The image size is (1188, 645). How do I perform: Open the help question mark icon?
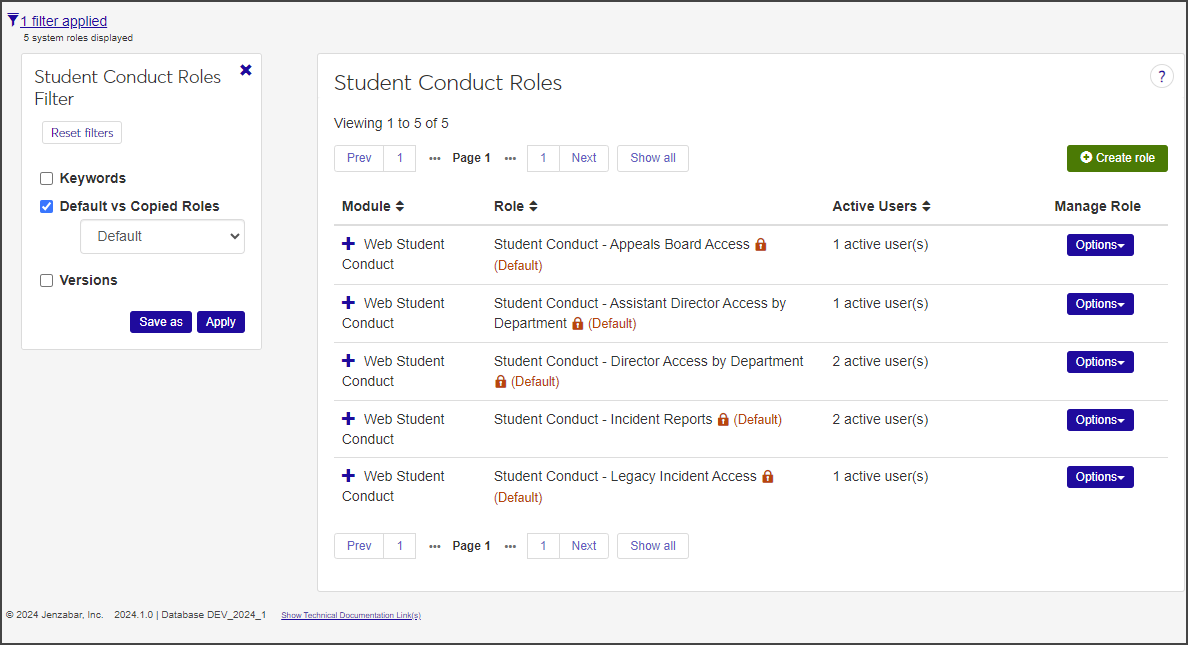1161,77
